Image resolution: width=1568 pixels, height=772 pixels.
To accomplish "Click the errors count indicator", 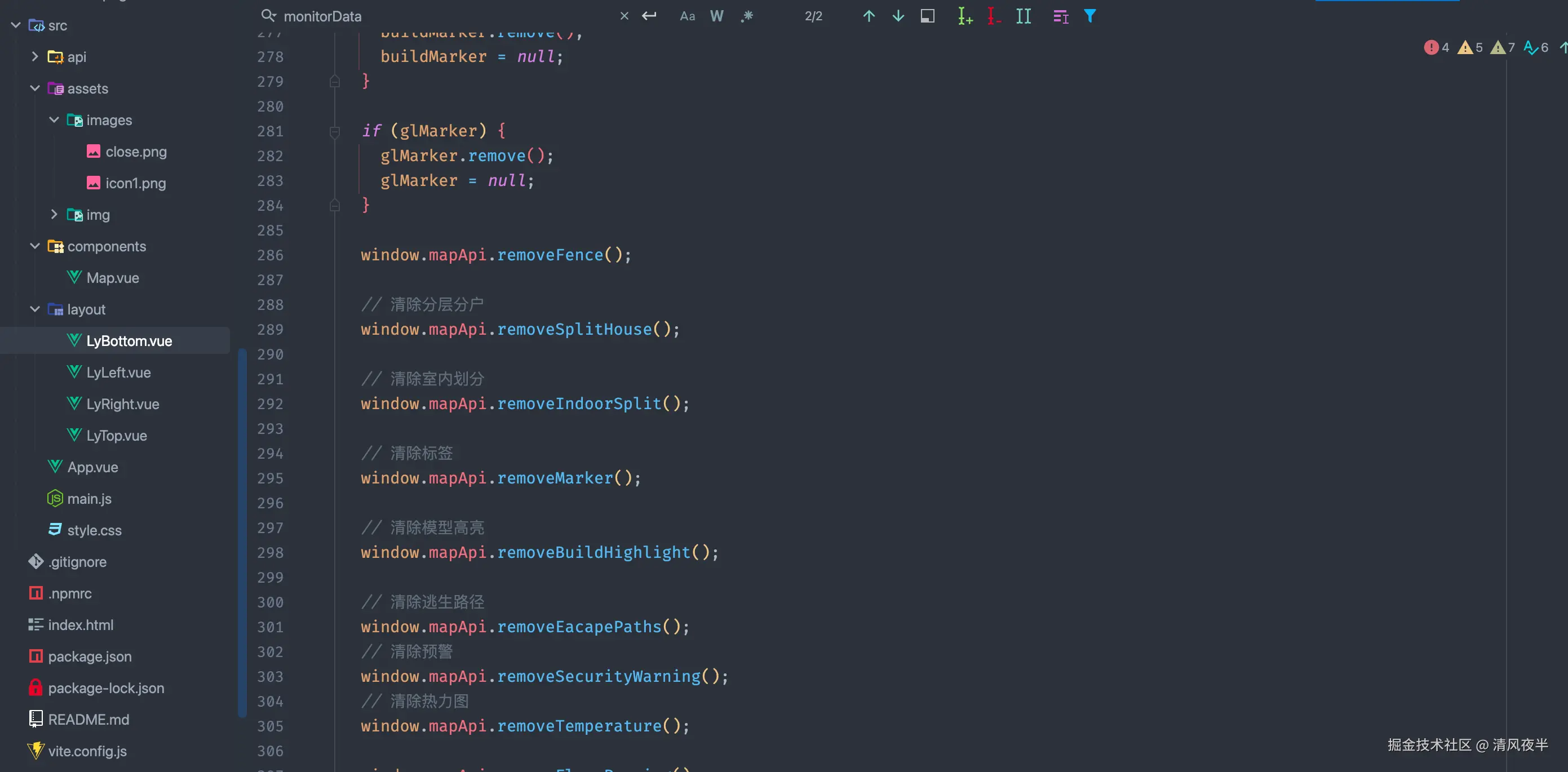I will coord(1437,47).
